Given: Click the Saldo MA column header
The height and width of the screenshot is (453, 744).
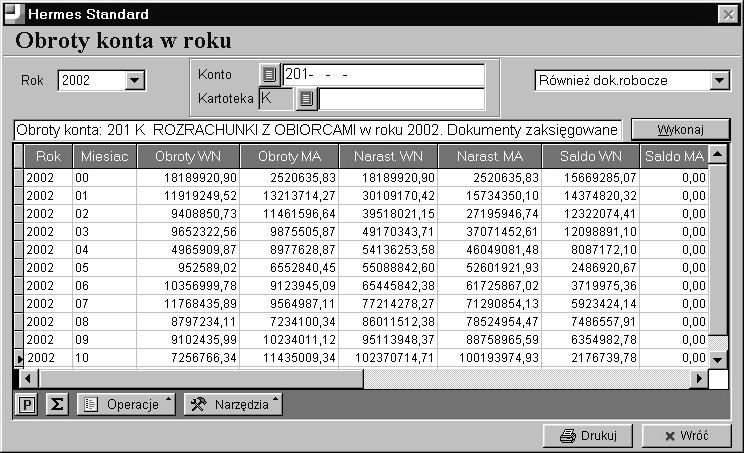Looking at the screenshot, I should click(674, 156).
